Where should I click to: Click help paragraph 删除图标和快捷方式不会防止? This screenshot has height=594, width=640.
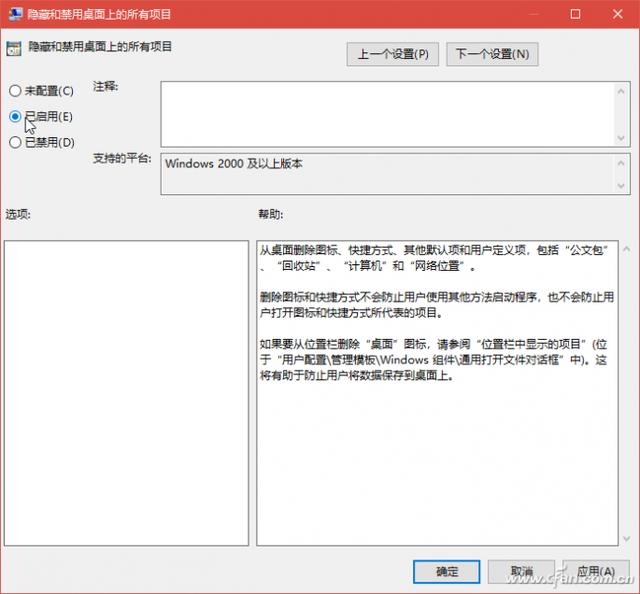[x=437, y=305]
